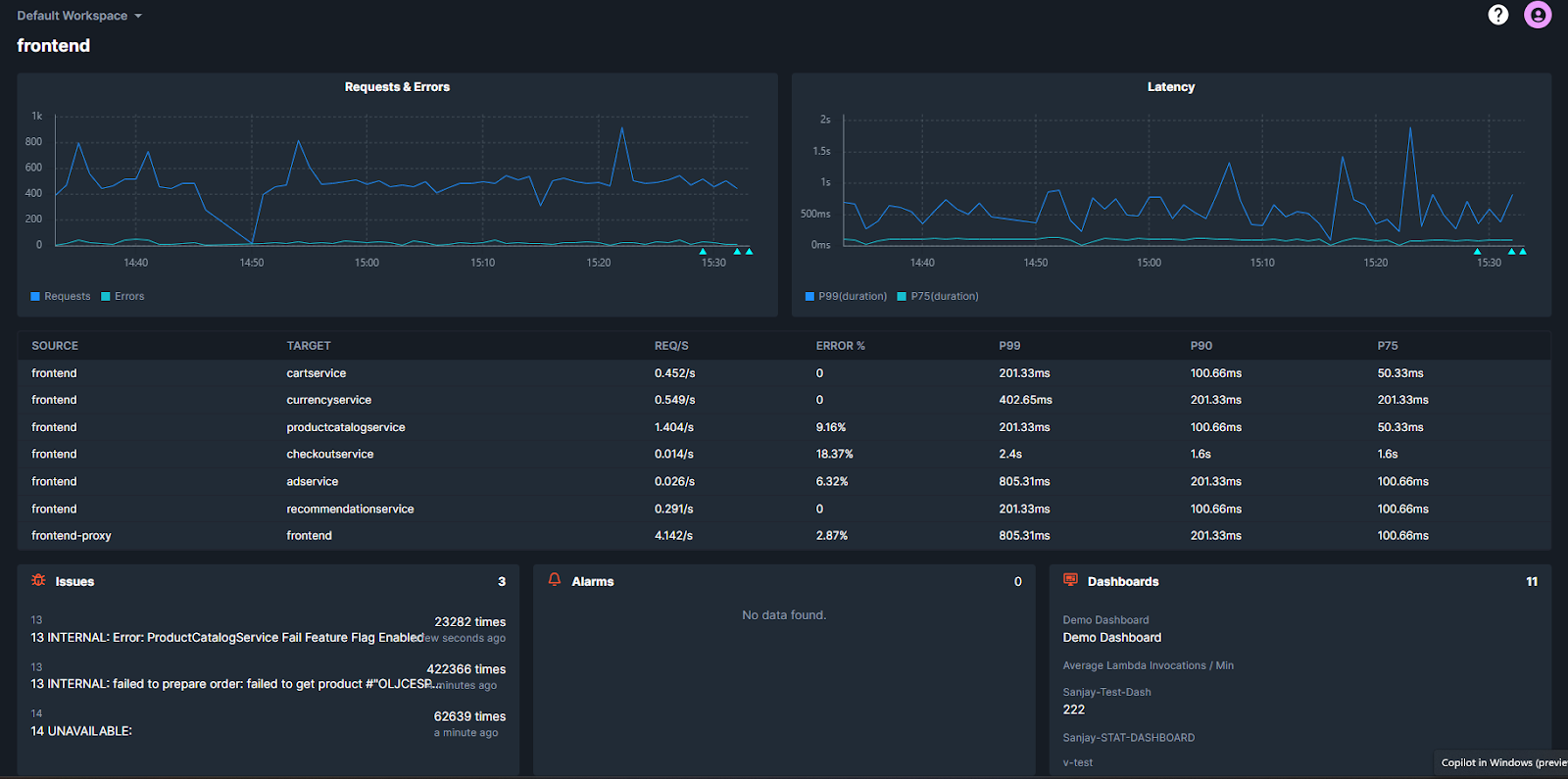The width and height of the screenshot is (1568, 779).
Task: Click the last marker in Latency chart
Action: [1522, 251]
